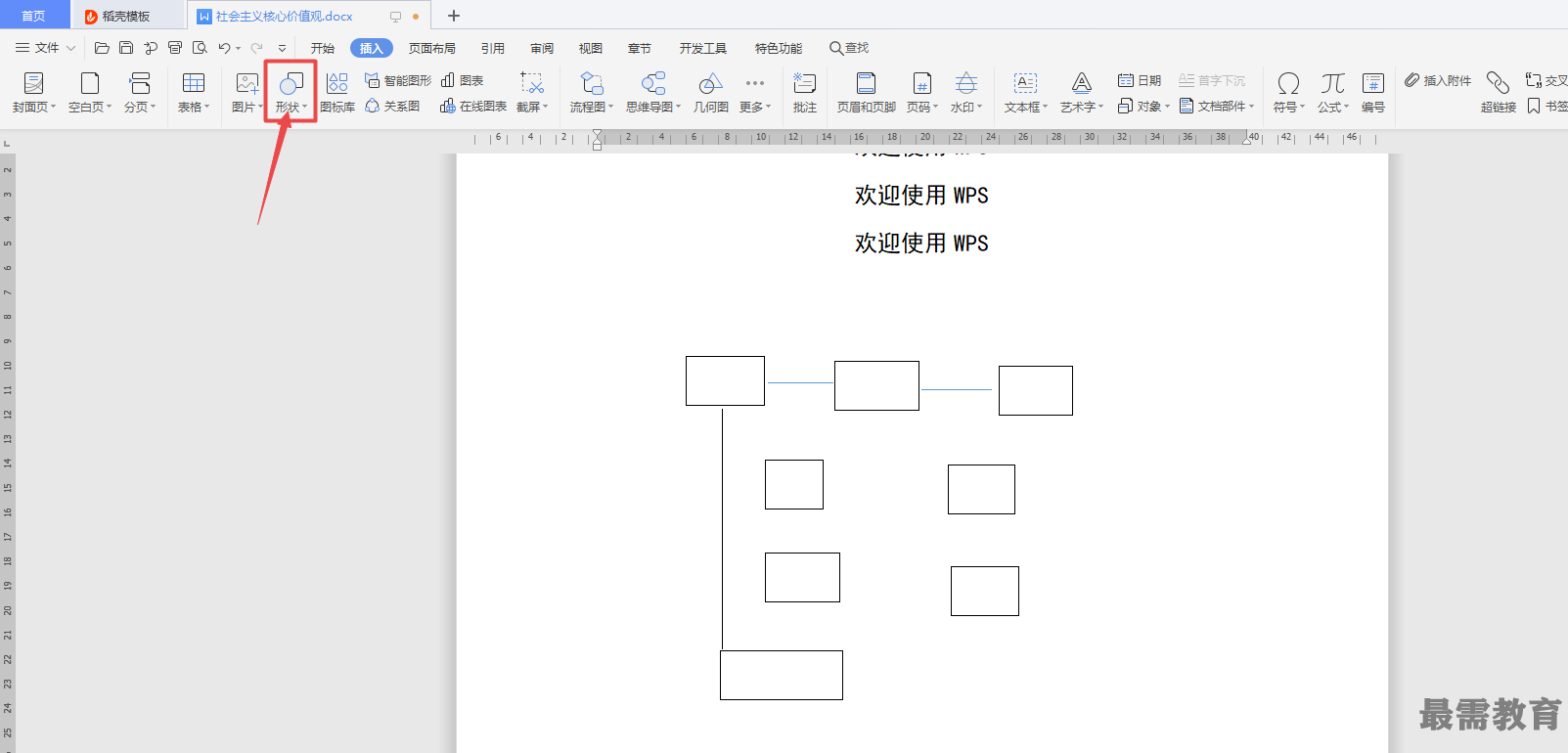The height and width of the screenshot is (753, 1568).
Task: Click 插入附件 to attach a file
Action: click(x=1438, y=80)
